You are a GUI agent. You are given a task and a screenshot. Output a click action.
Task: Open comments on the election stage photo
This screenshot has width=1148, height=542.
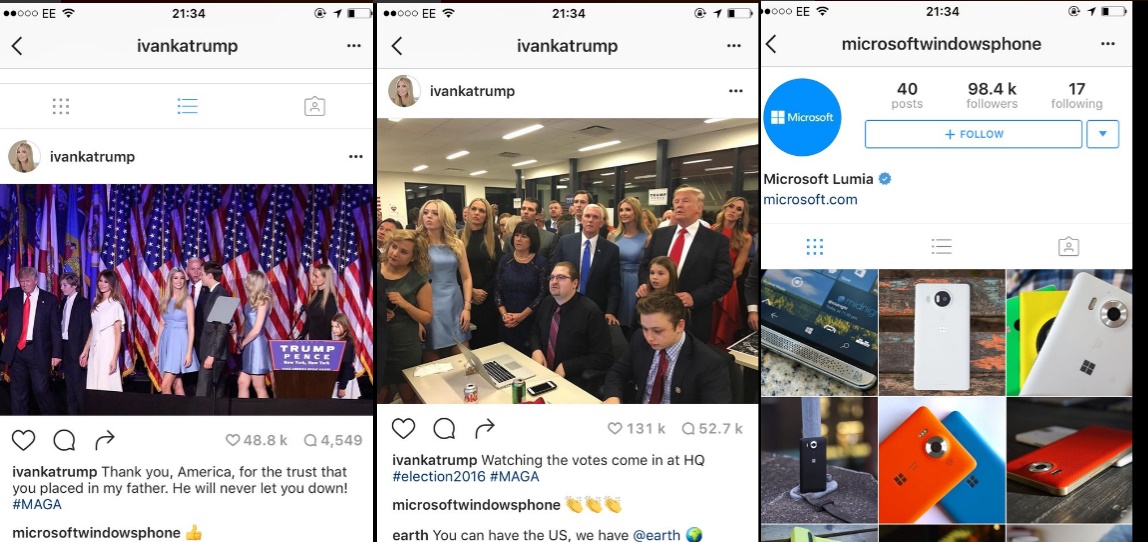[x=64, y=440]
